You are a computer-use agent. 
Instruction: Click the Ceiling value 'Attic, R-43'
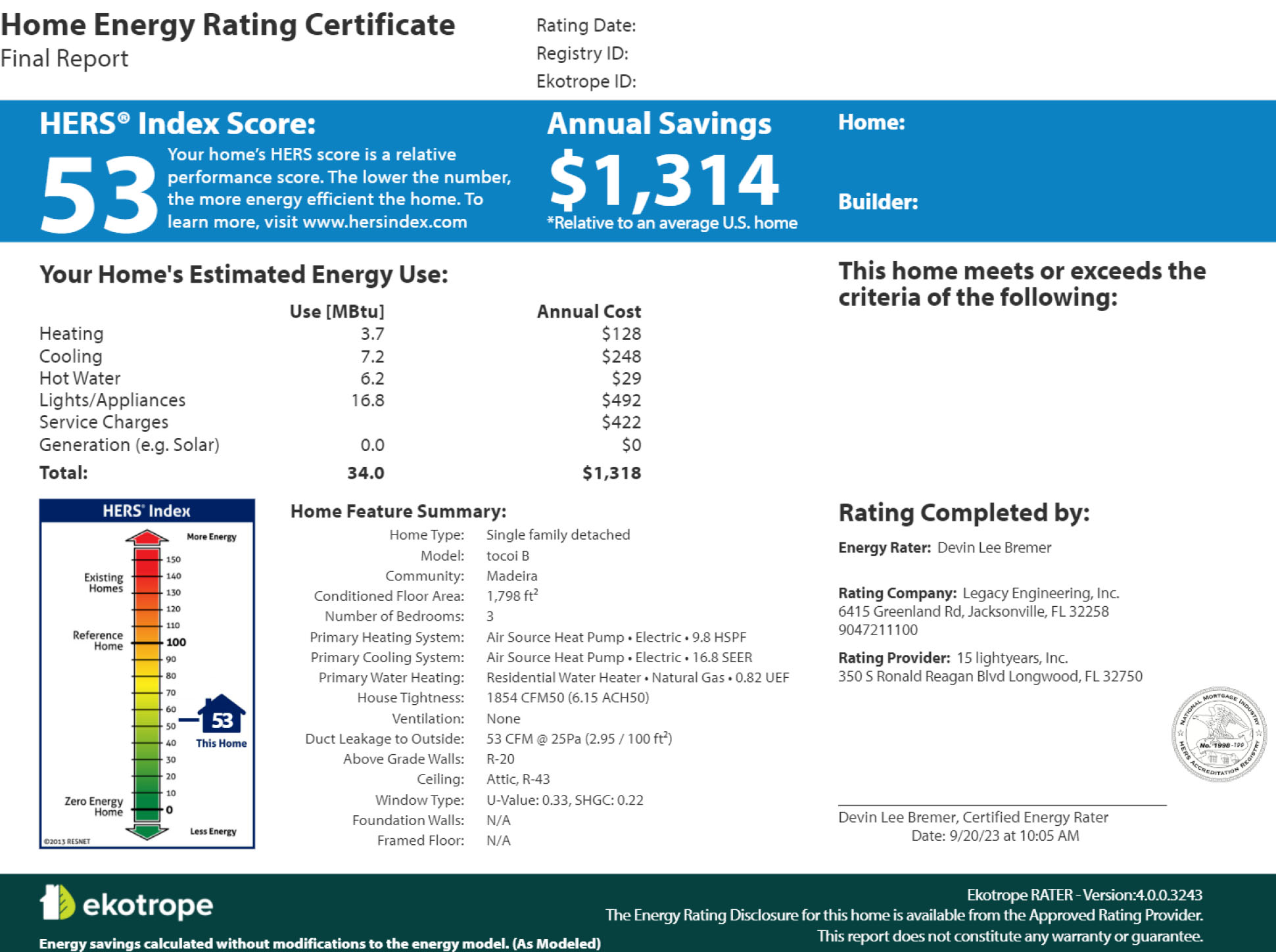click(x=518, y=779)
